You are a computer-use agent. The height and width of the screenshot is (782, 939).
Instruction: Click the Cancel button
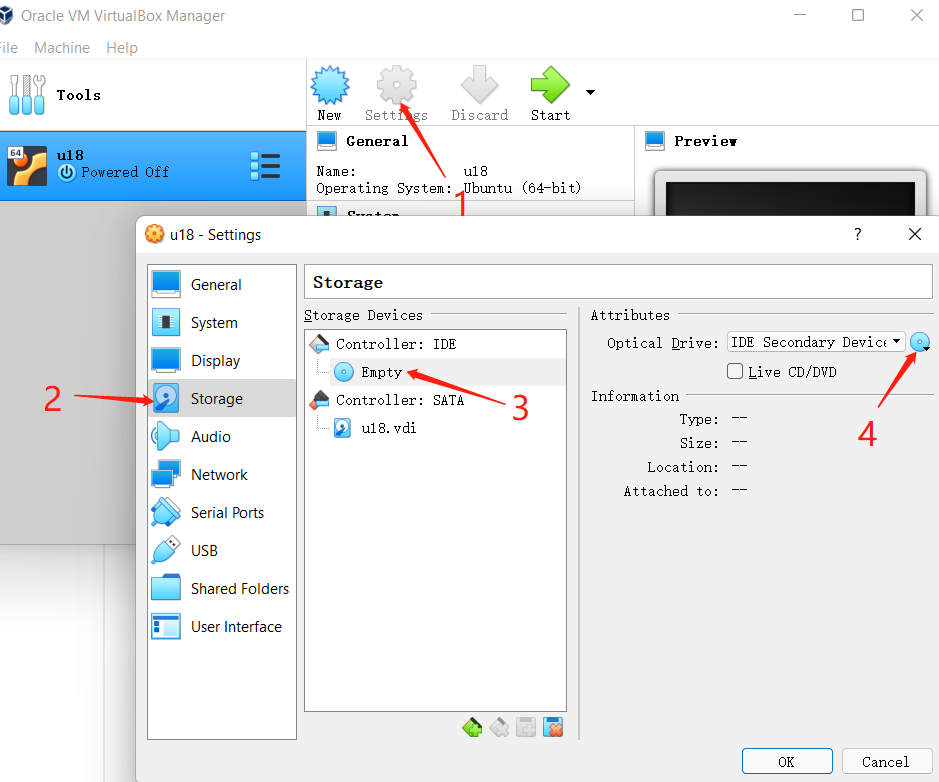click(x=885, y=761)
